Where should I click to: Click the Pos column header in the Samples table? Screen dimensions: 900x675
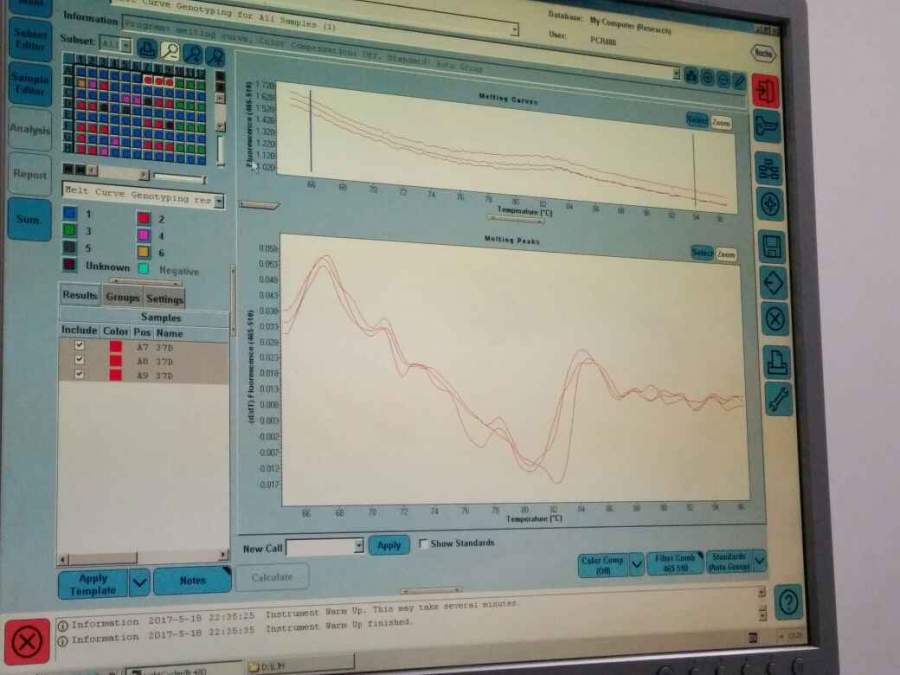142,332
